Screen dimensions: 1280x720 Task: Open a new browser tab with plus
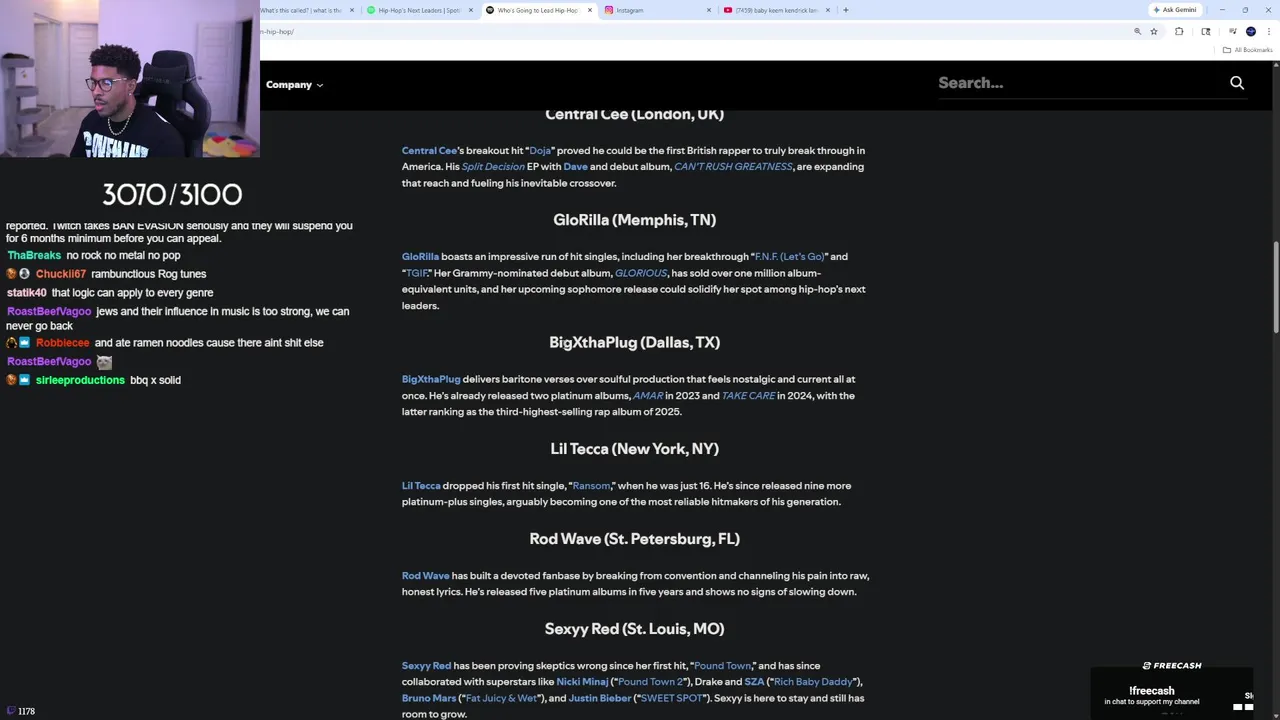pos(846,10)
